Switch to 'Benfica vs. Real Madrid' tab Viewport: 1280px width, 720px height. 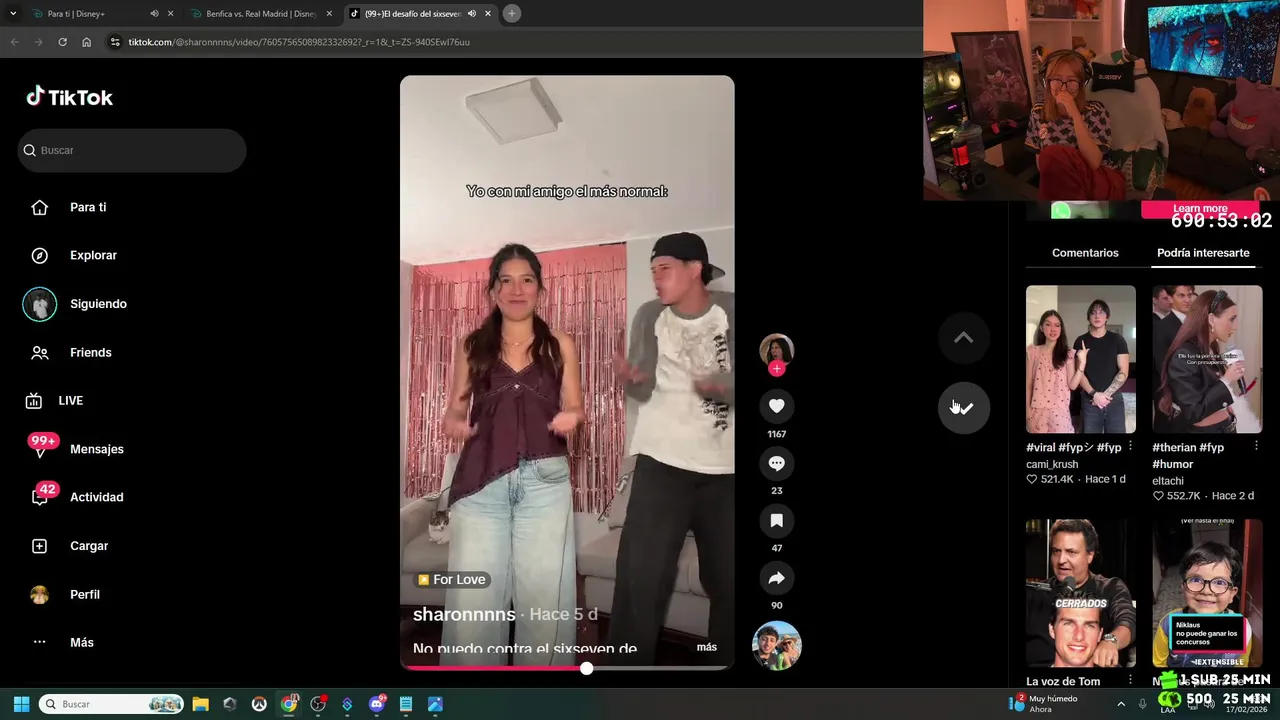coord(261,14)
